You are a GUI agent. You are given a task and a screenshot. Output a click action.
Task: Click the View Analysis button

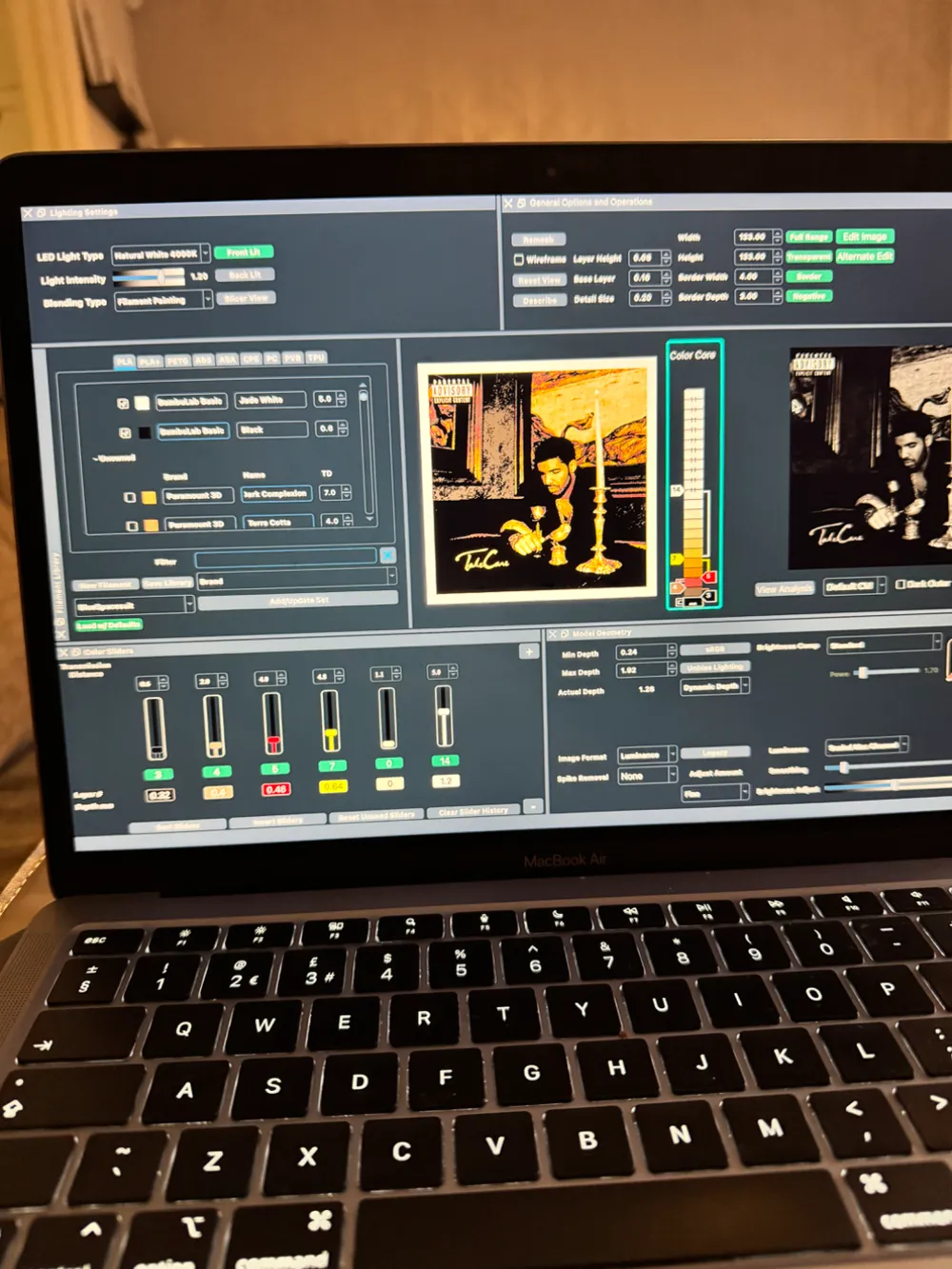point(784,588)
